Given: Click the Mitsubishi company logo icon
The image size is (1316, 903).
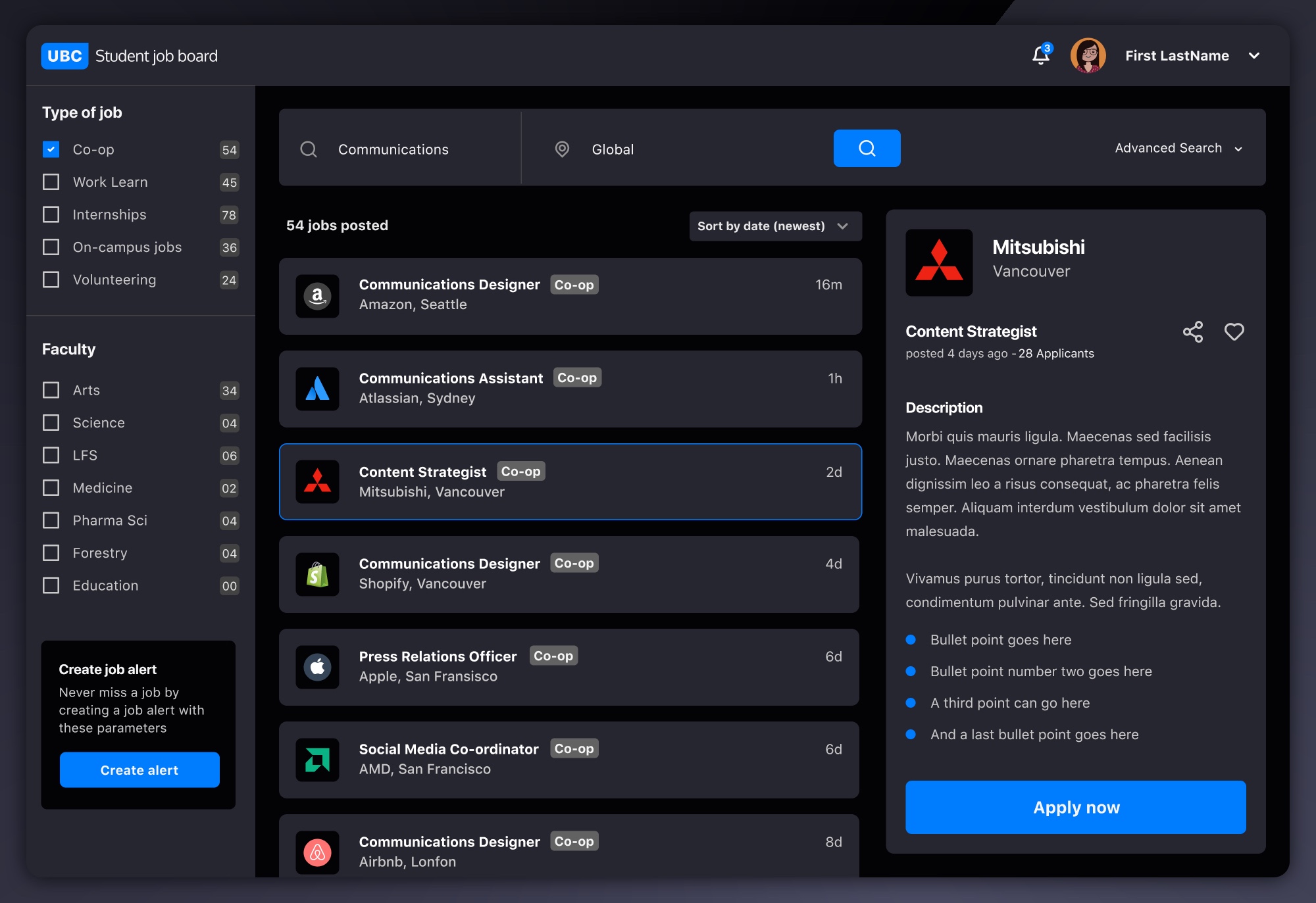Looking at the screenshot, I should click(x=939, y=262).
